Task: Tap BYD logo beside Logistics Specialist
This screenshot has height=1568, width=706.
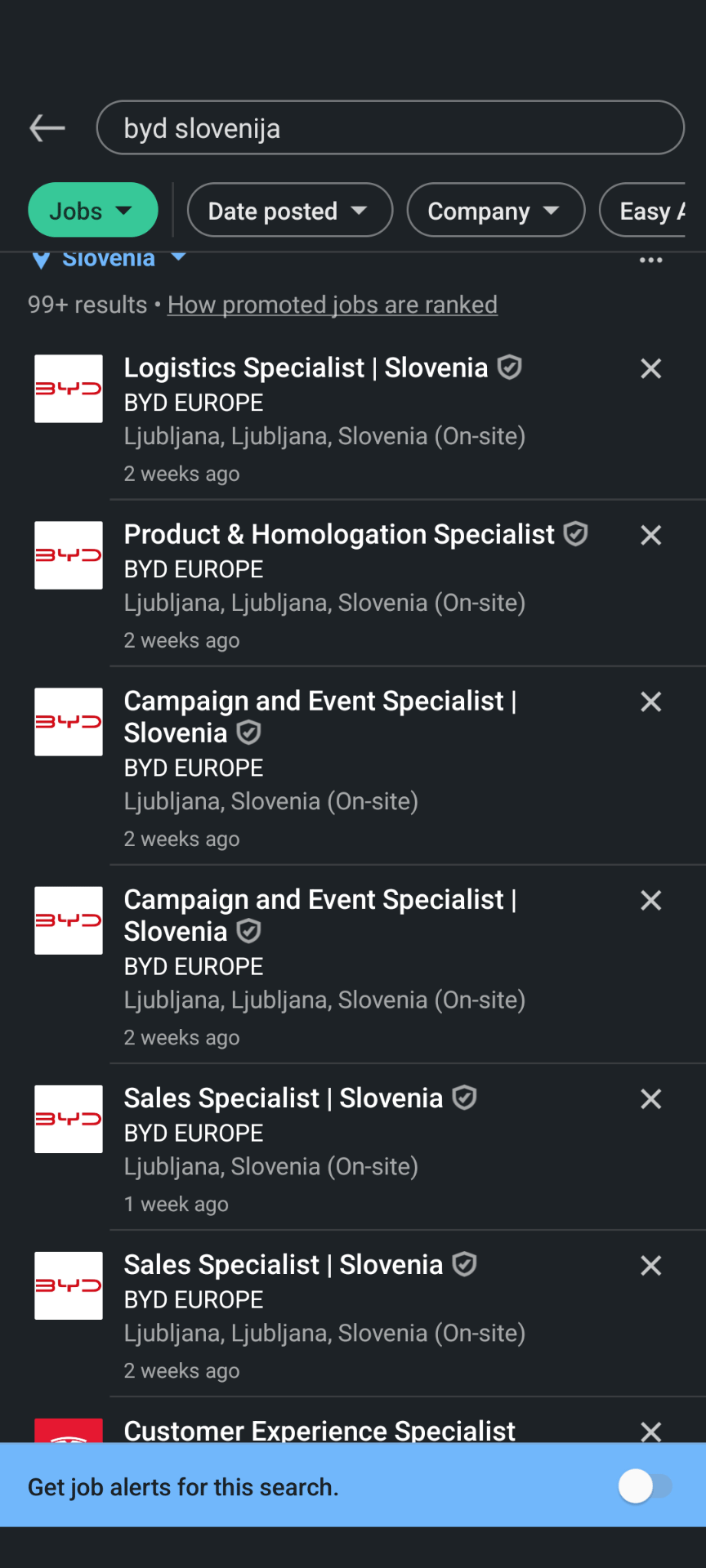Action: click(69, 389)
